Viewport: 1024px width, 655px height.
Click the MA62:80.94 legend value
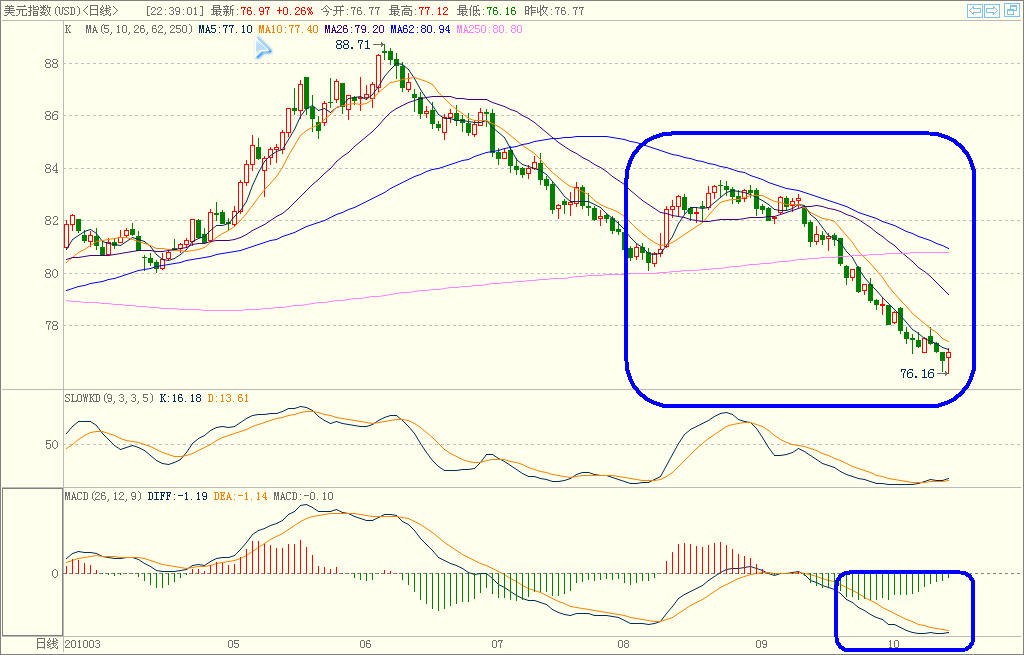tap(421, 29)
